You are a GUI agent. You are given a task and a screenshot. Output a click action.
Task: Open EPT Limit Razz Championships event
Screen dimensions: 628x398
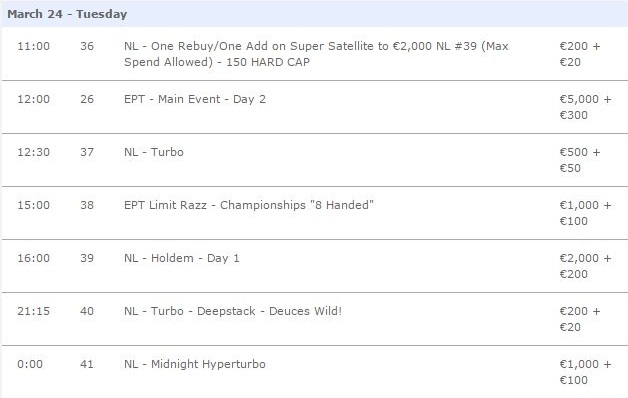(249, 205)
